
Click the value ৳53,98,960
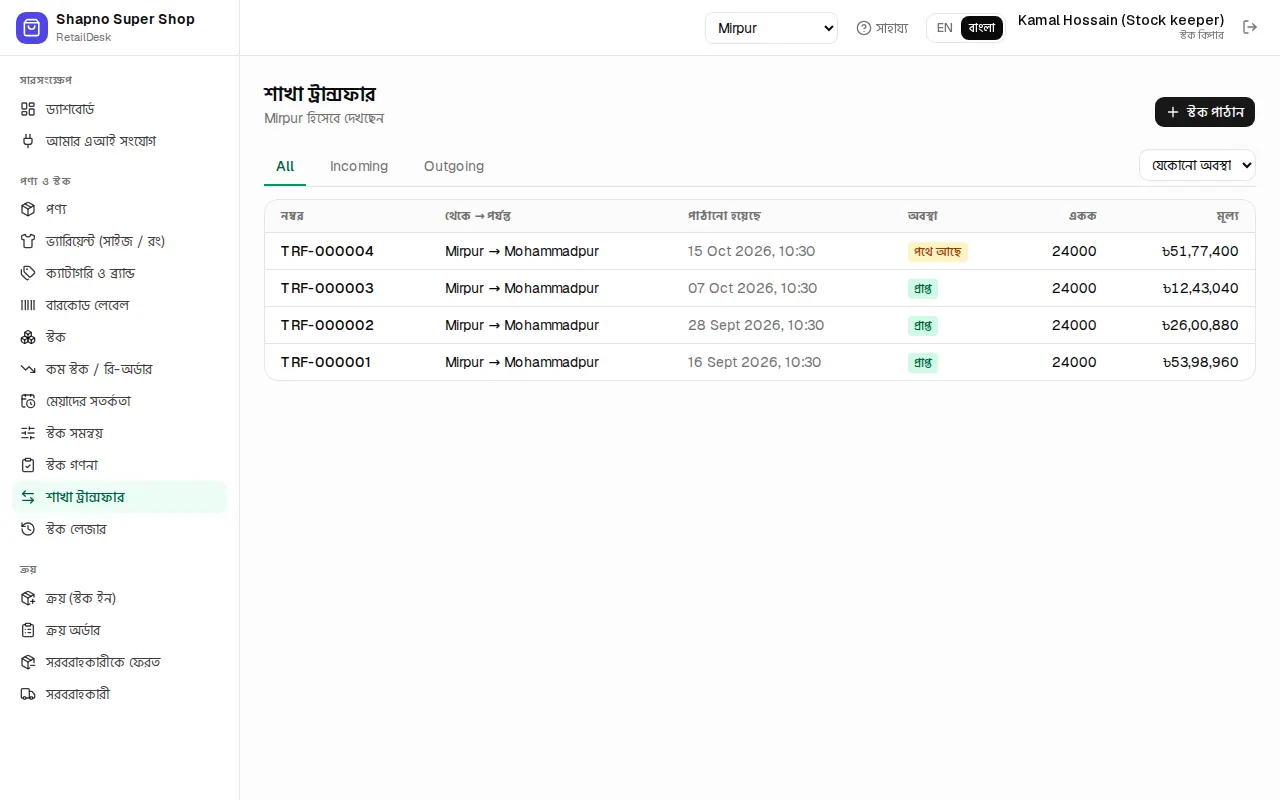[1200, 362]
